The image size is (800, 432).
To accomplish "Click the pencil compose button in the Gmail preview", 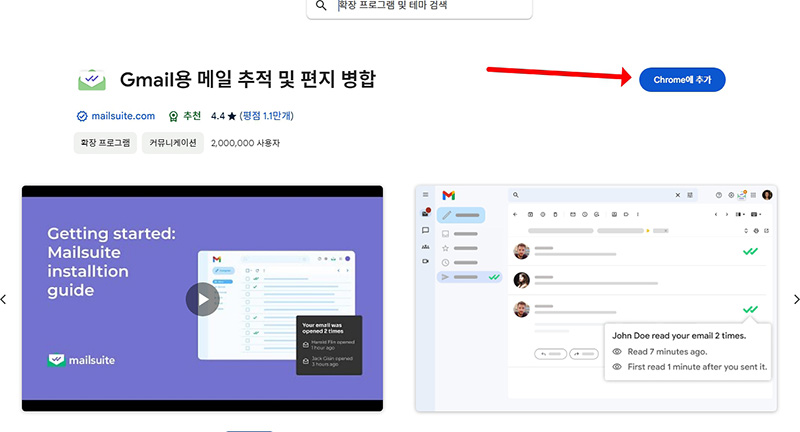I will 461,215.
